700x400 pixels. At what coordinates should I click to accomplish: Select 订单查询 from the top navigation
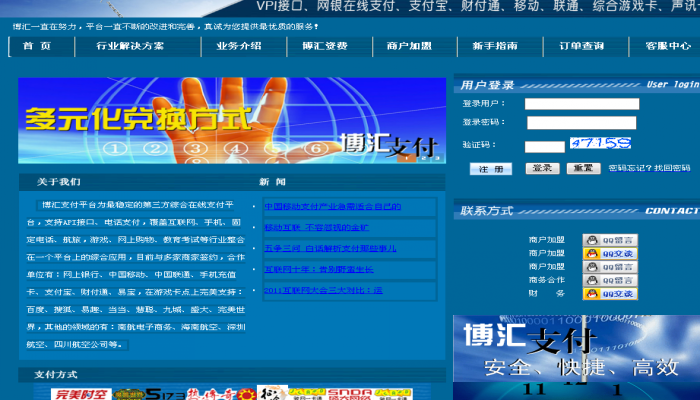[581, 46]
